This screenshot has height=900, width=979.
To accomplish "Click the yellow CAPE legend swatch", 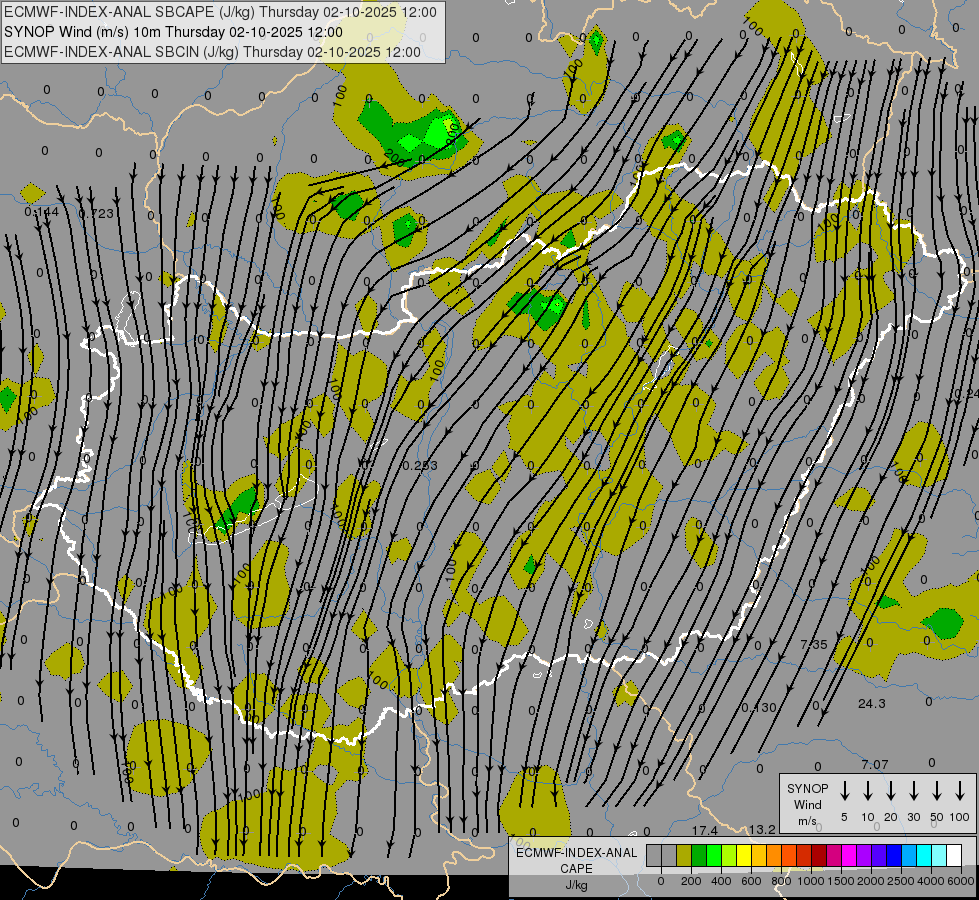I will 744,856.
